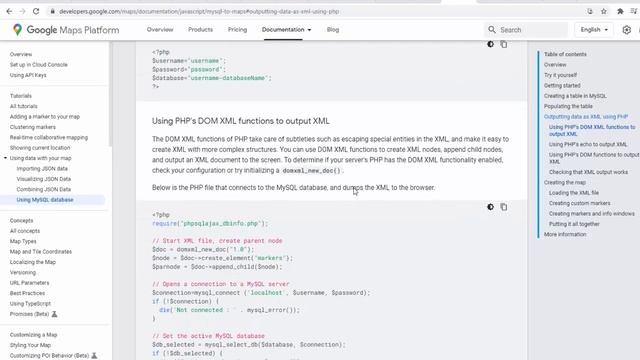
Task: Jump to Loading the XML file
Action: (x=574, y=193)
